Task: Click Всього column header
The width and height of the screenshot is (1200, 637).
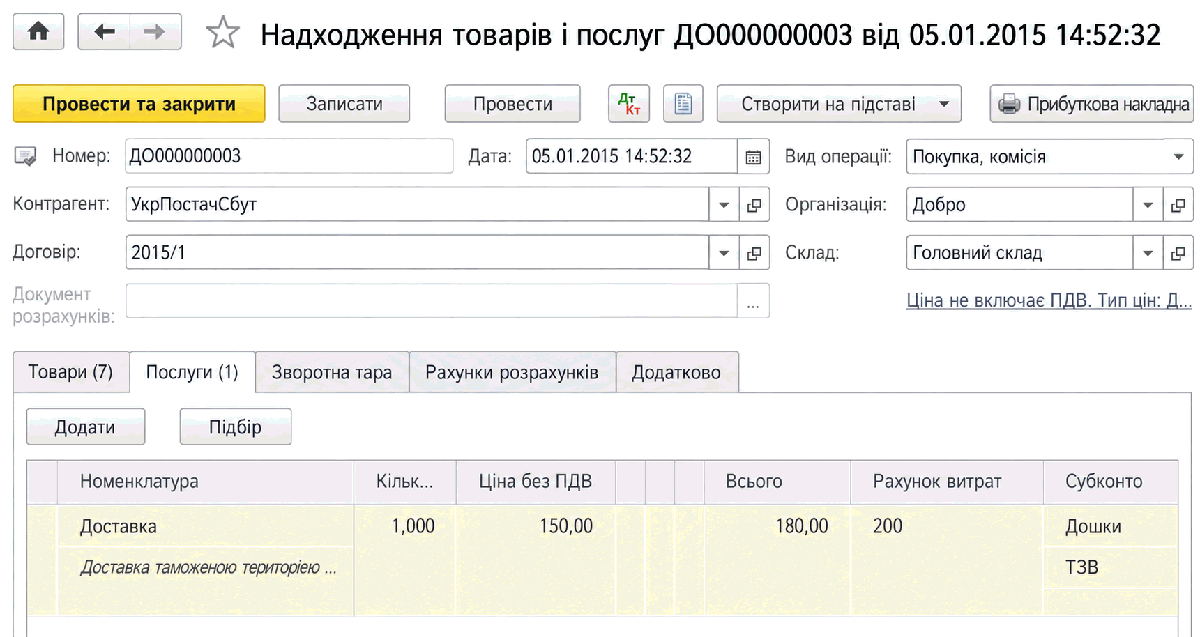Action: pos(777,481)
